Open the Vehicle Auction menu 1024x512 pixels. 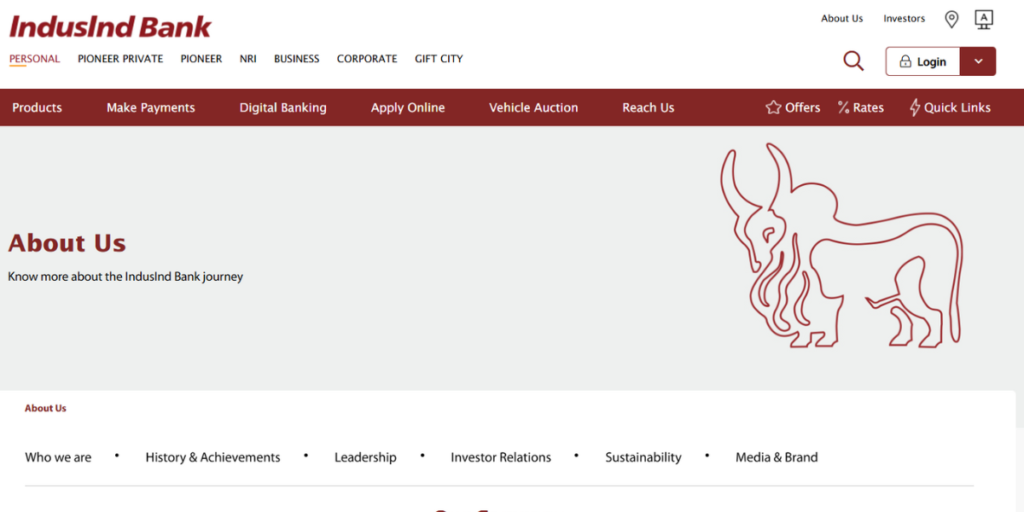(x=534, y=108)
